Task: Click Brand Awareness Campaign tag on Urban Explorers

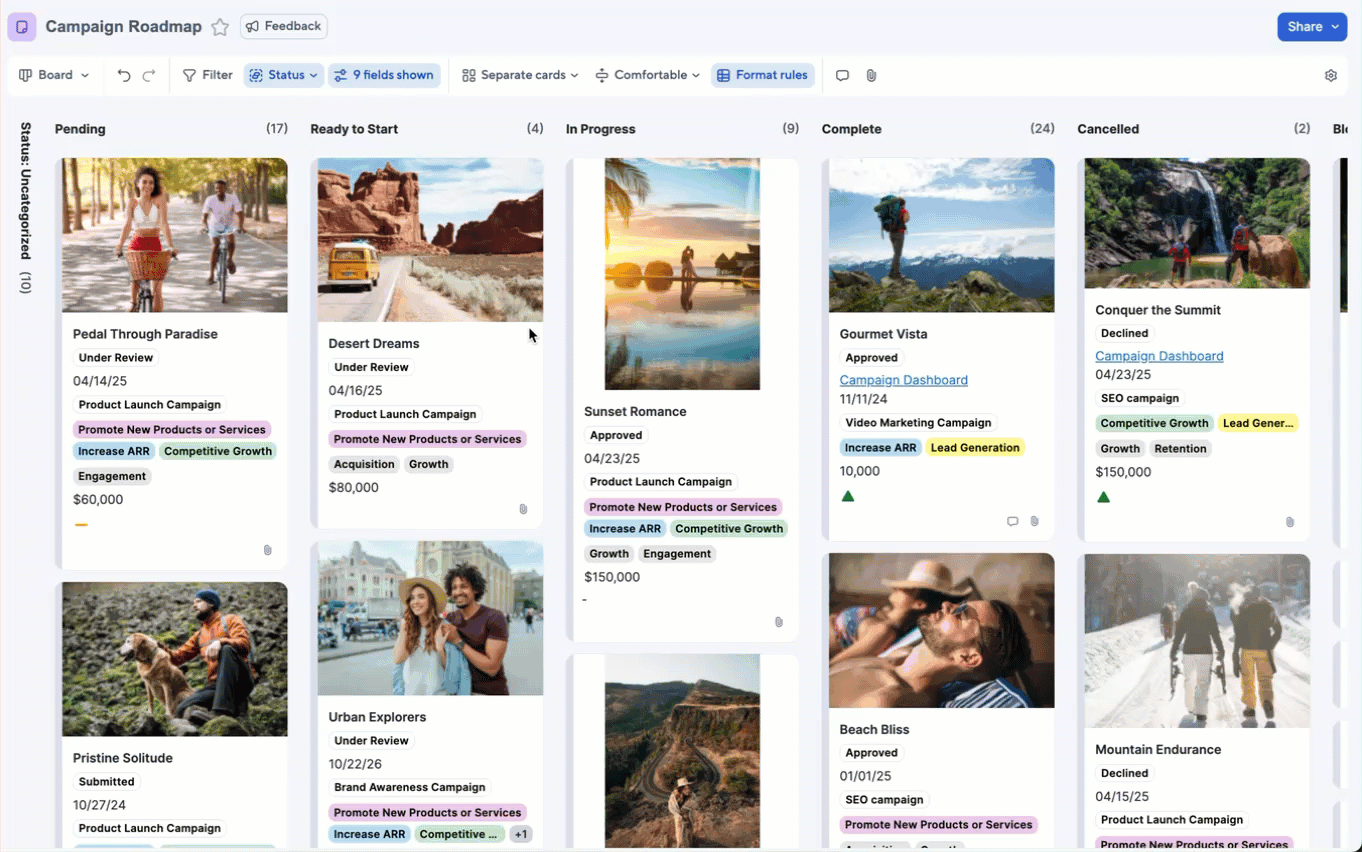Action: click(410, 787)
